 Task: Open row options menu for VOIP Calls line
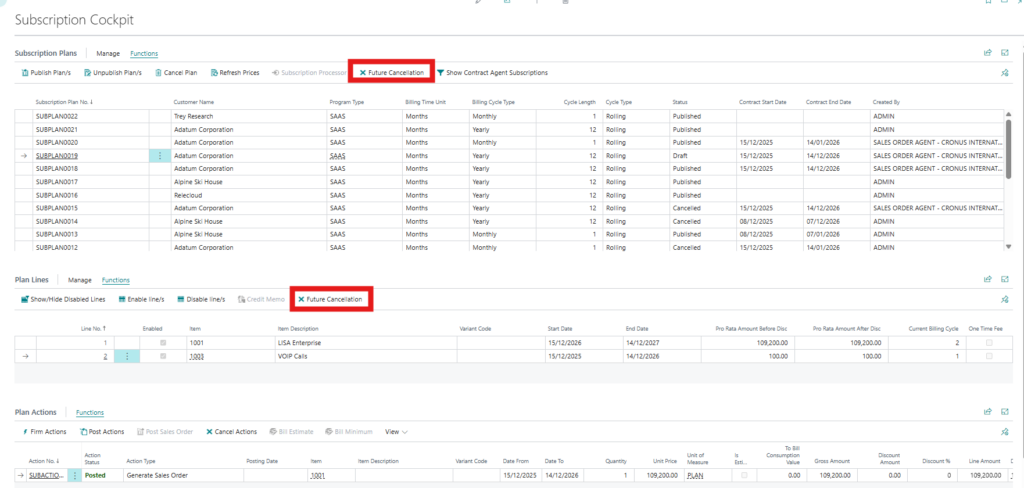tap(126, 356)
